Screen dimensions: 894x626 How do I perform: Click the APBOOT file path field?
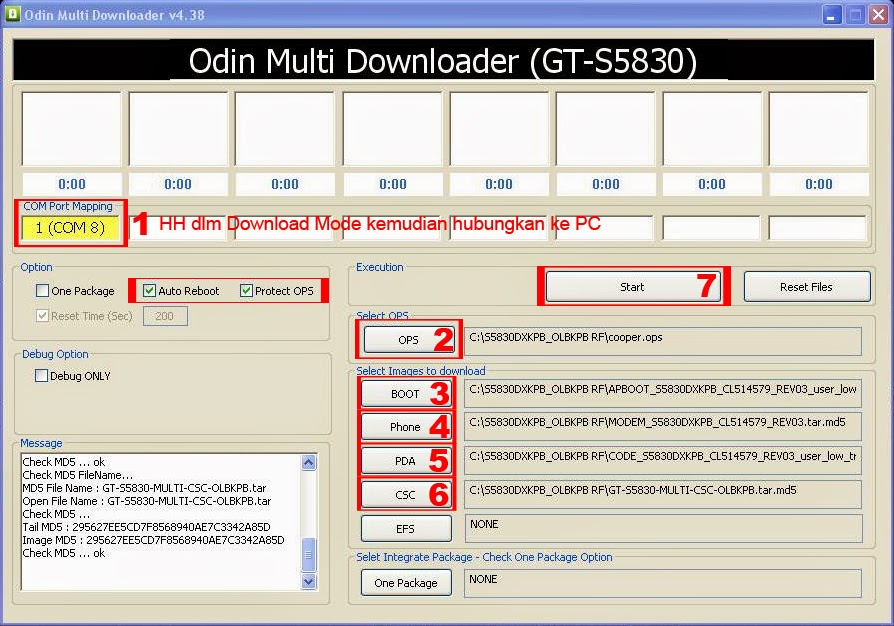click(x=663, y=393)
